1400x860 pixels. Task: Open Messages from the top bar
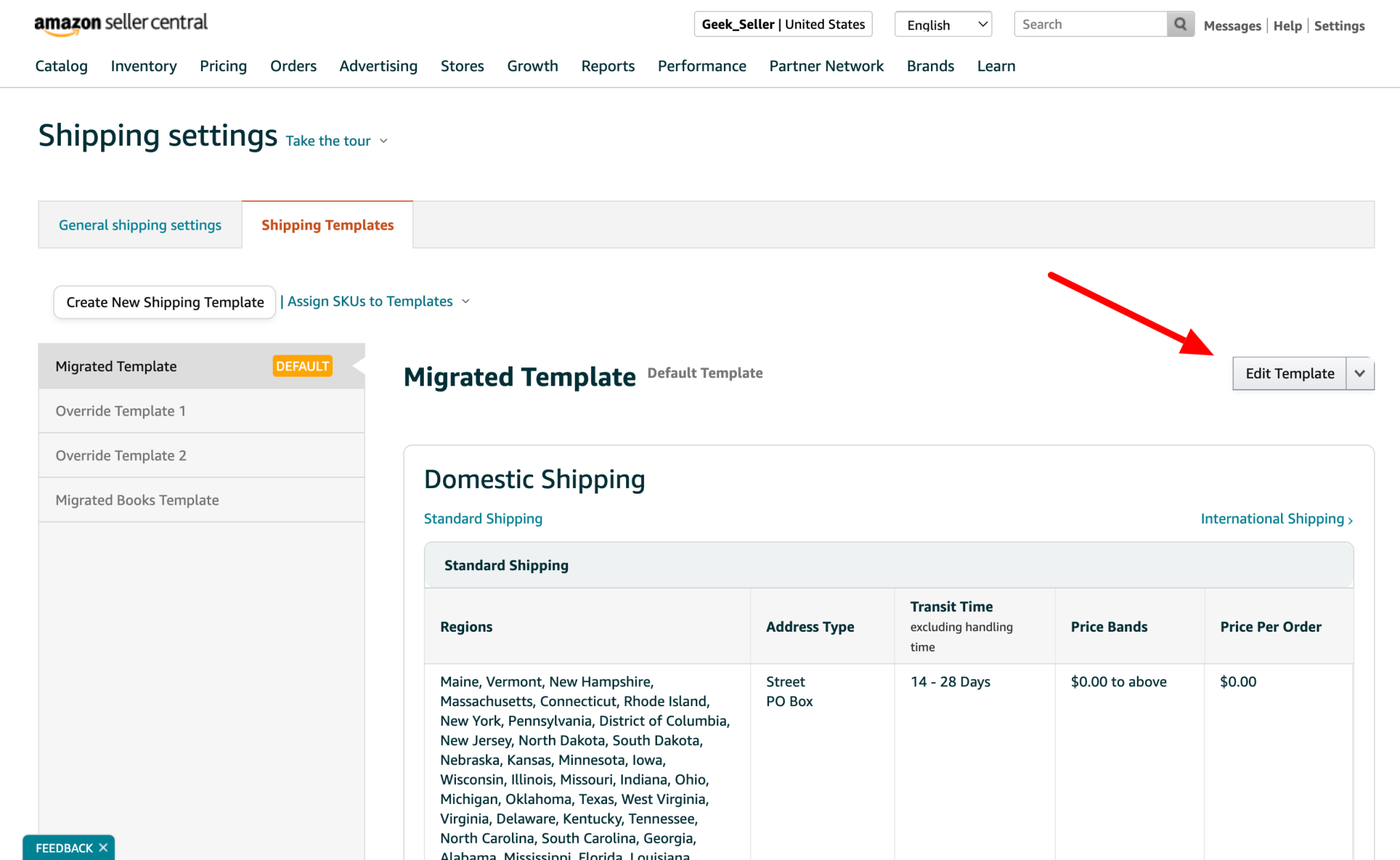pyautogui.click(x=1232, y=25)
